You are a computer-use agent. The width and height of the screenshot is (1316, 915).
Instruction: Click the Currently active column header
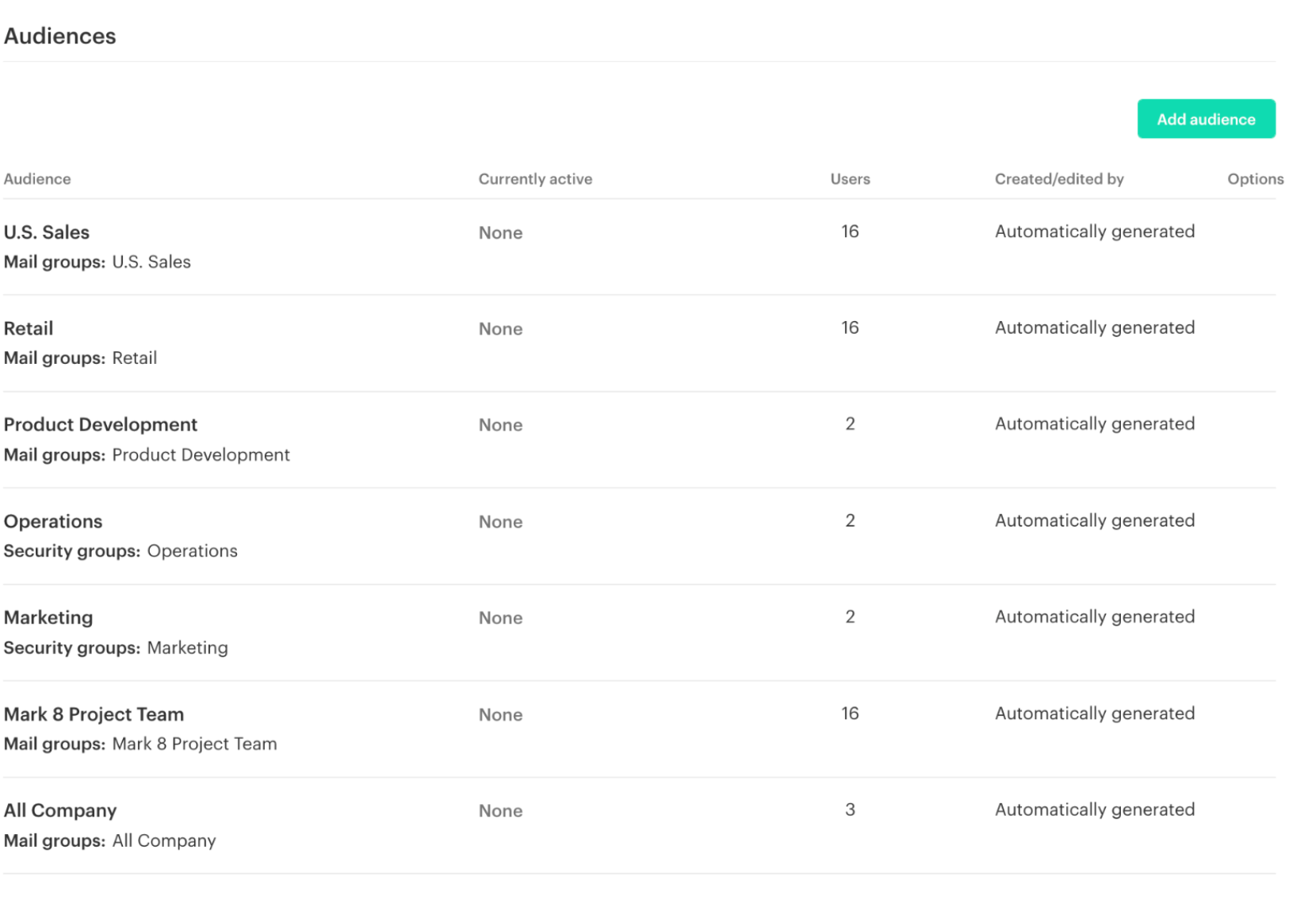(535, 178)
